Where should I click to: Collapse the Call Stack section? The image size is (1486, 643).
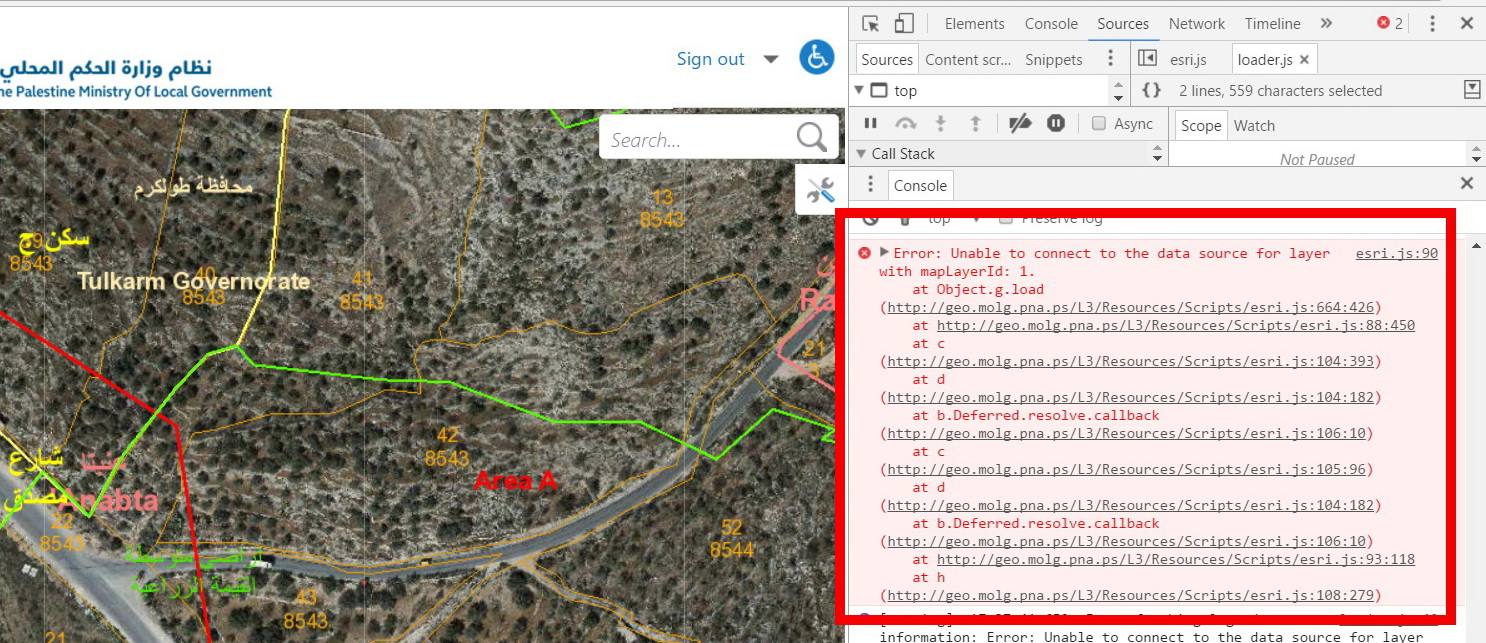[861, 154]
